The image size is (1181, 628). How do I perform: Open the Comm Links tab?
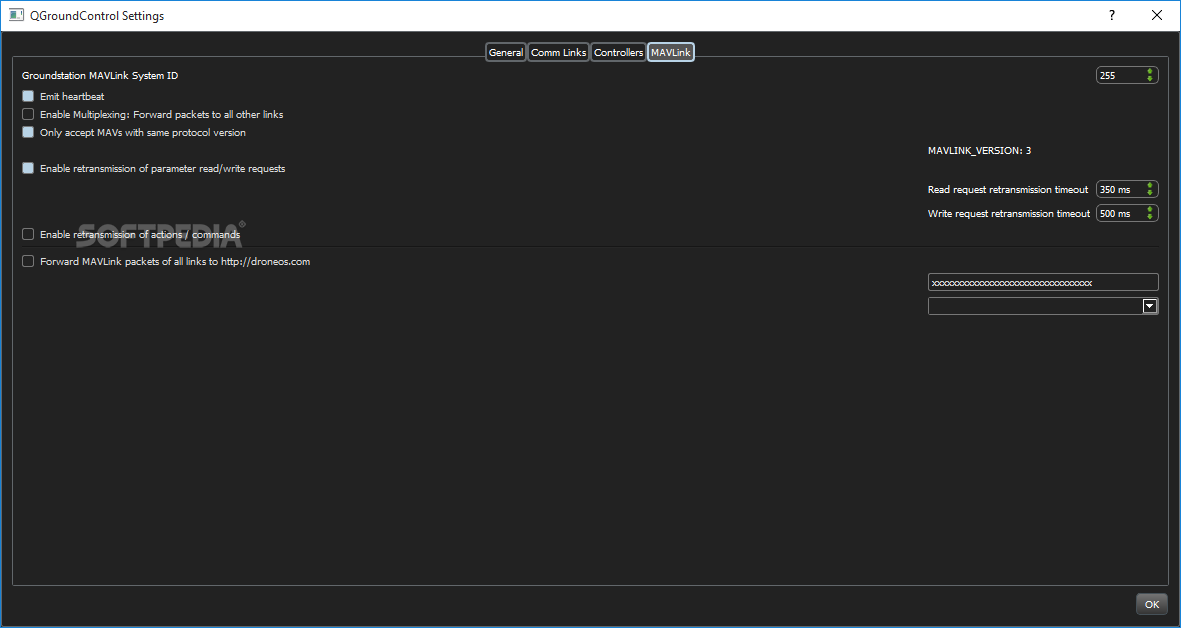558,53
